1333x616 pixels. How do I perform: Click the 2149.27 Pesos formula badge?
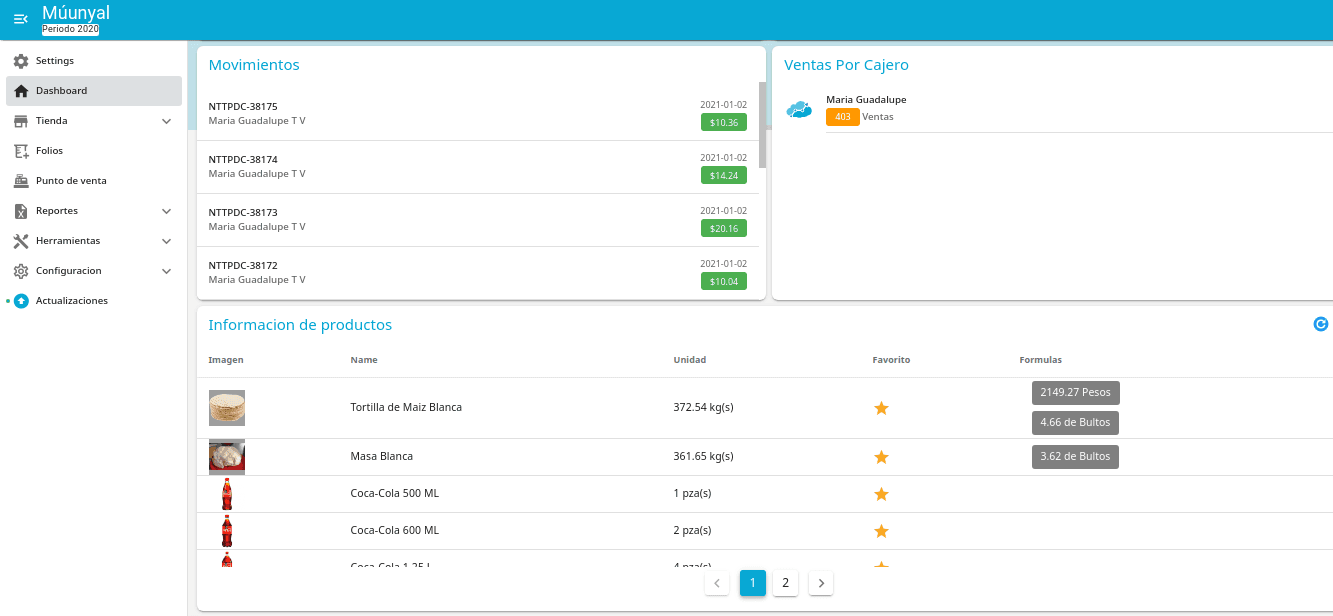click(1075, 392)
